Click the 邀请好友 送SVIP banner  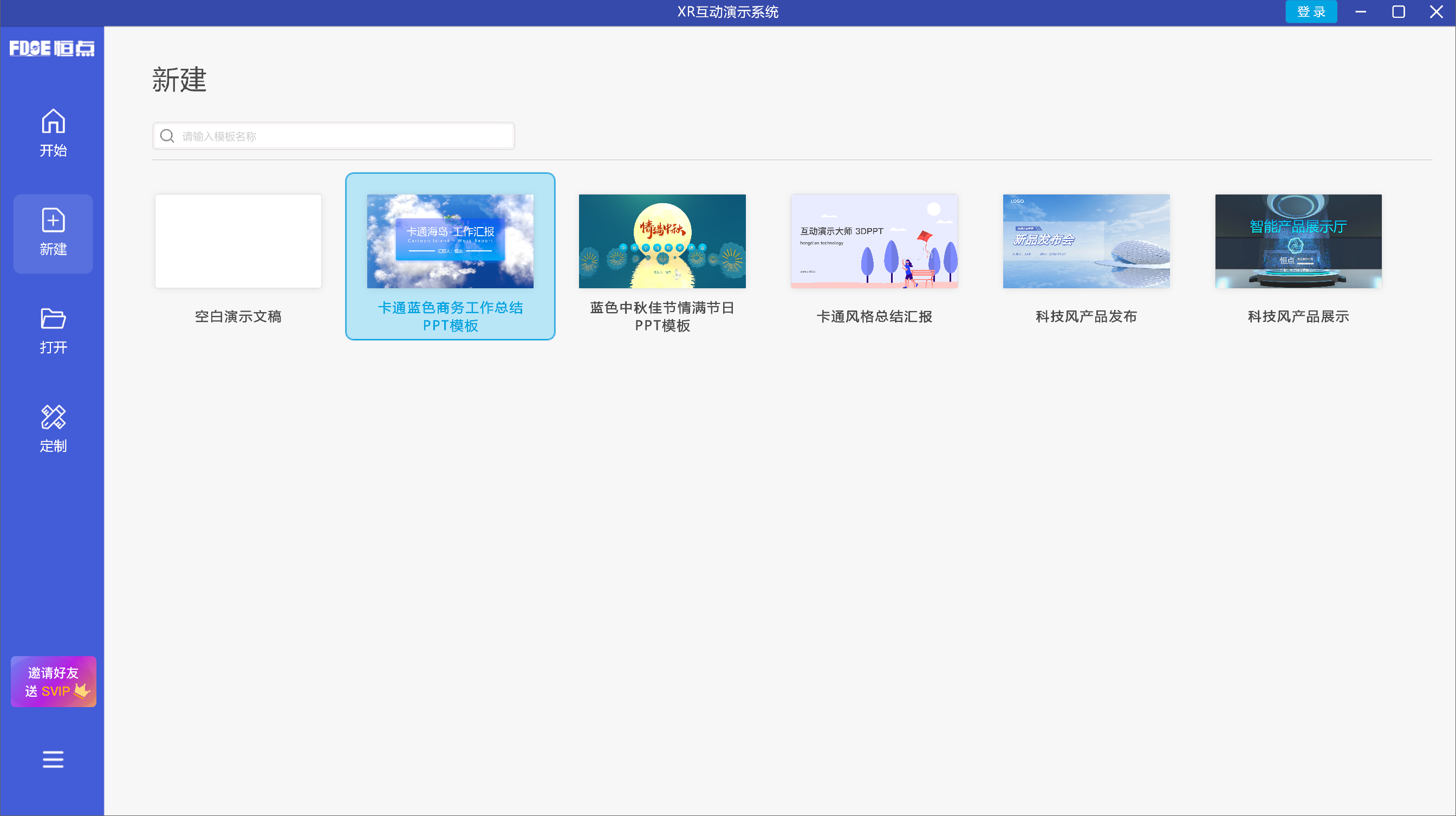54,682
